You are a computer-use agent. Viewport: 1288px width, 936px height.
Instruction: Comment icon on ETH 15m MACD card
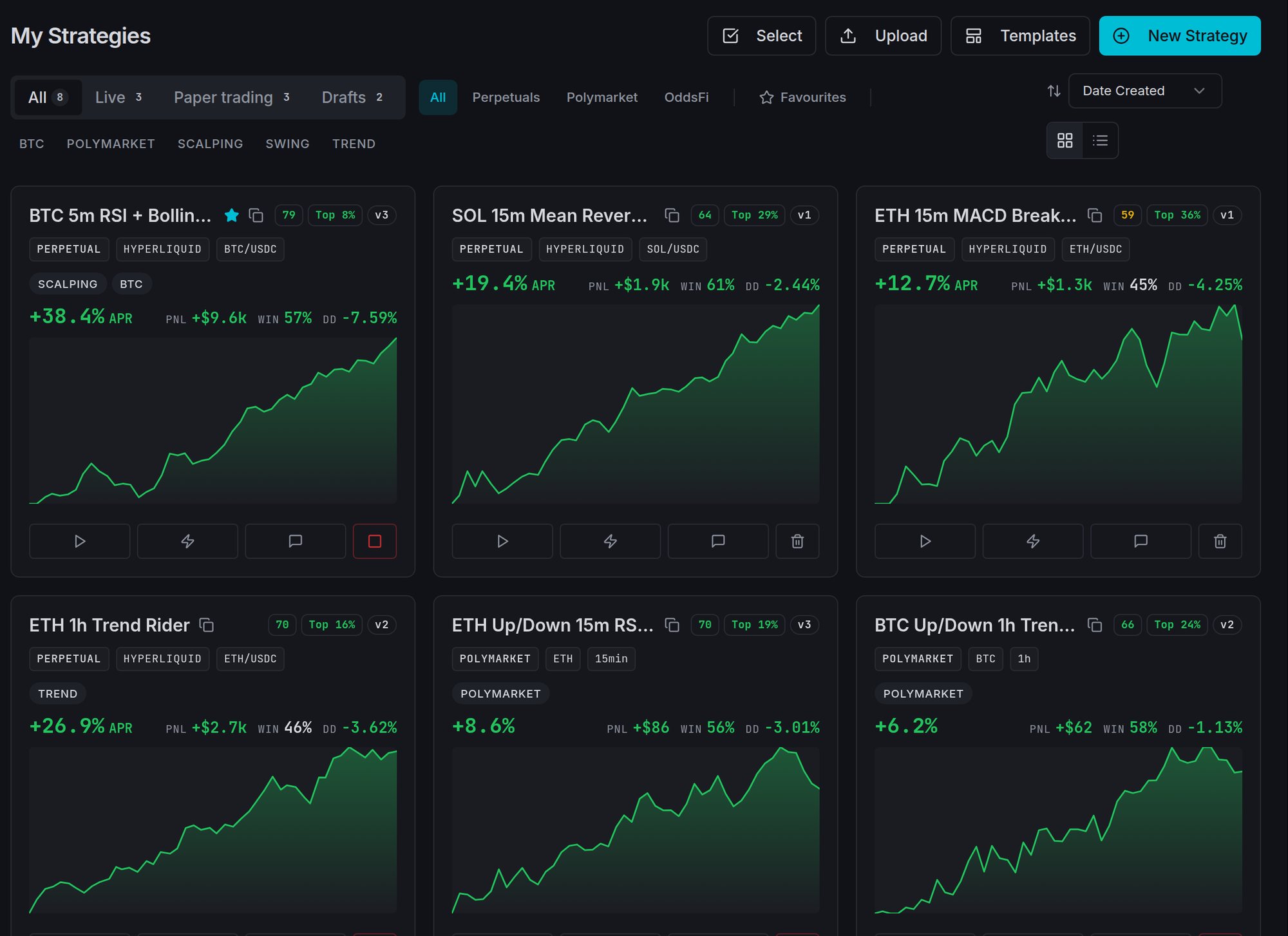(x=1141, y=541)
